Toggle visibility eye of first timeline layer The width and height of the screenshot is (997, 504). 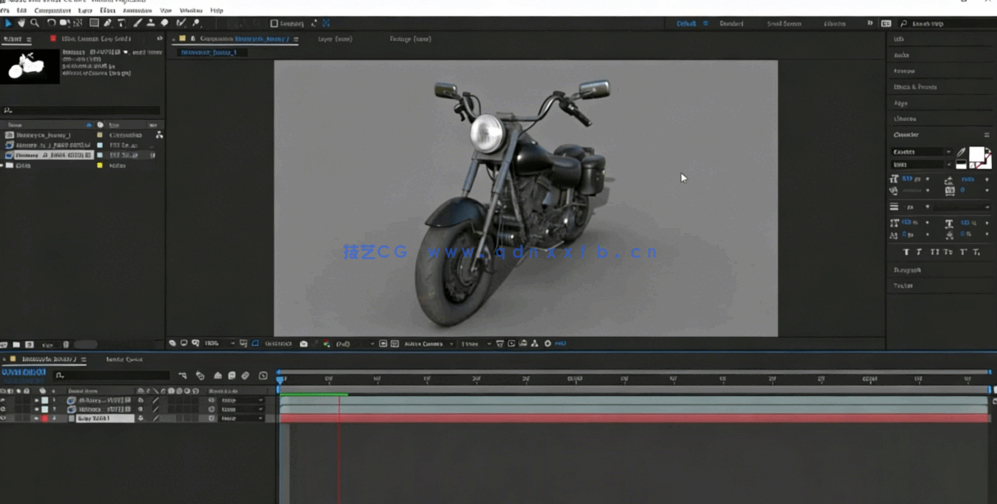4,400
